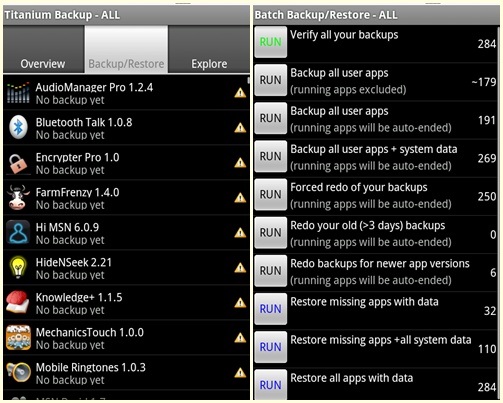Image resolution: width=503 pixels, height=403 pixels.
Task: Run Redo your old (>3 days) backups
Action: coord(270,233)
